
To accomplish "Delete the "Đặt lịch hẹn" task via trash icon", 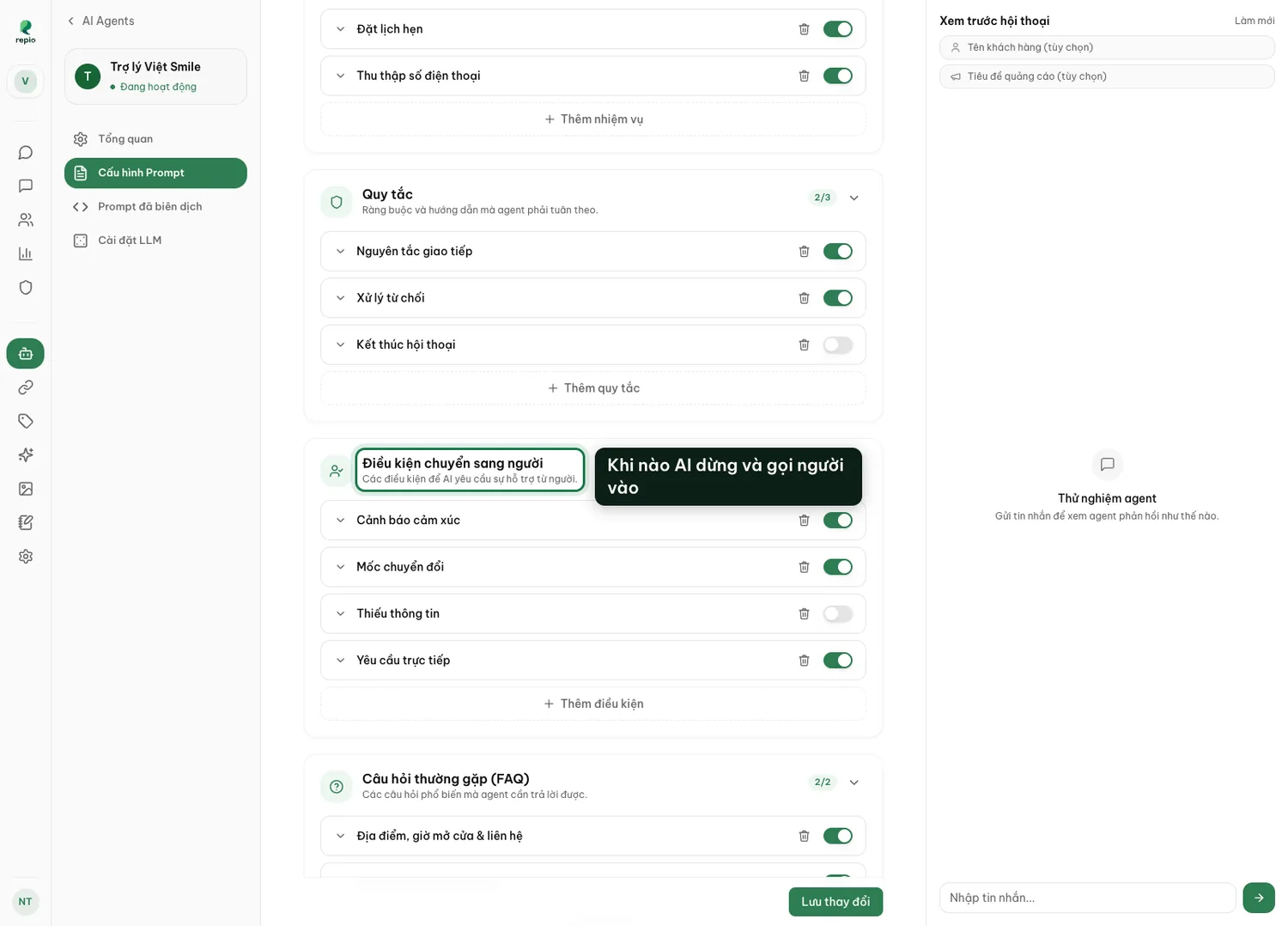I will [x=804, y=29].
